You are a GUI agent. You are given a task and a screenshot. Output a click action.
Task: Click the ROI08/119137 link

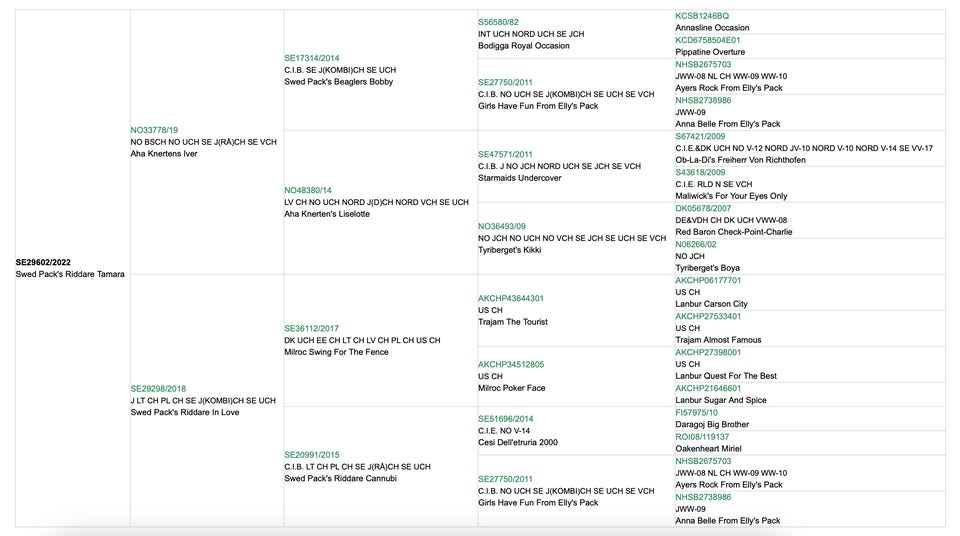click(702, 437)
